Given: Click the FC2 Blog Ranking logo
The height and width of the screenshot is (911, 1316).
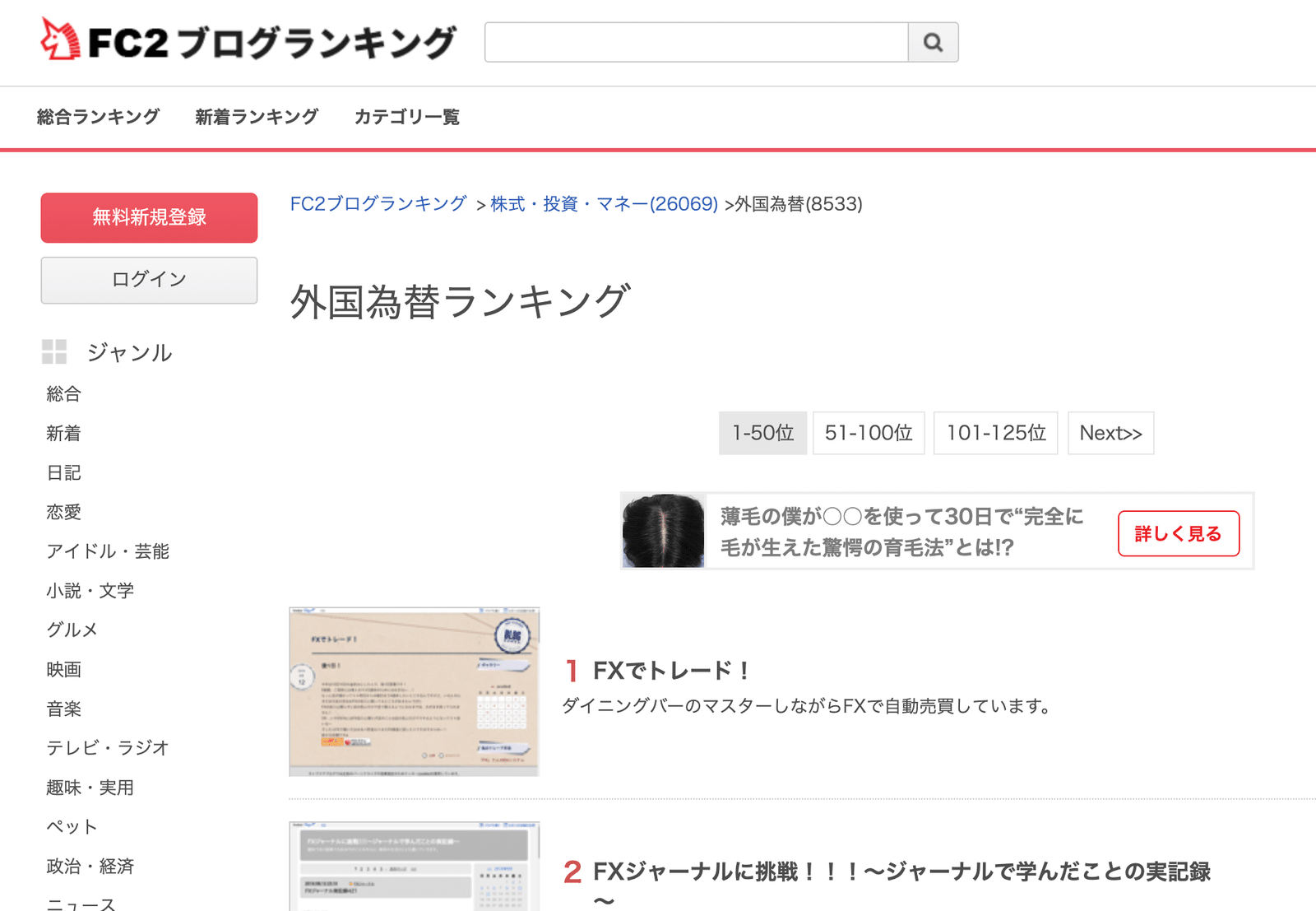Looking at the screenshot, I should tap(248, 41).
